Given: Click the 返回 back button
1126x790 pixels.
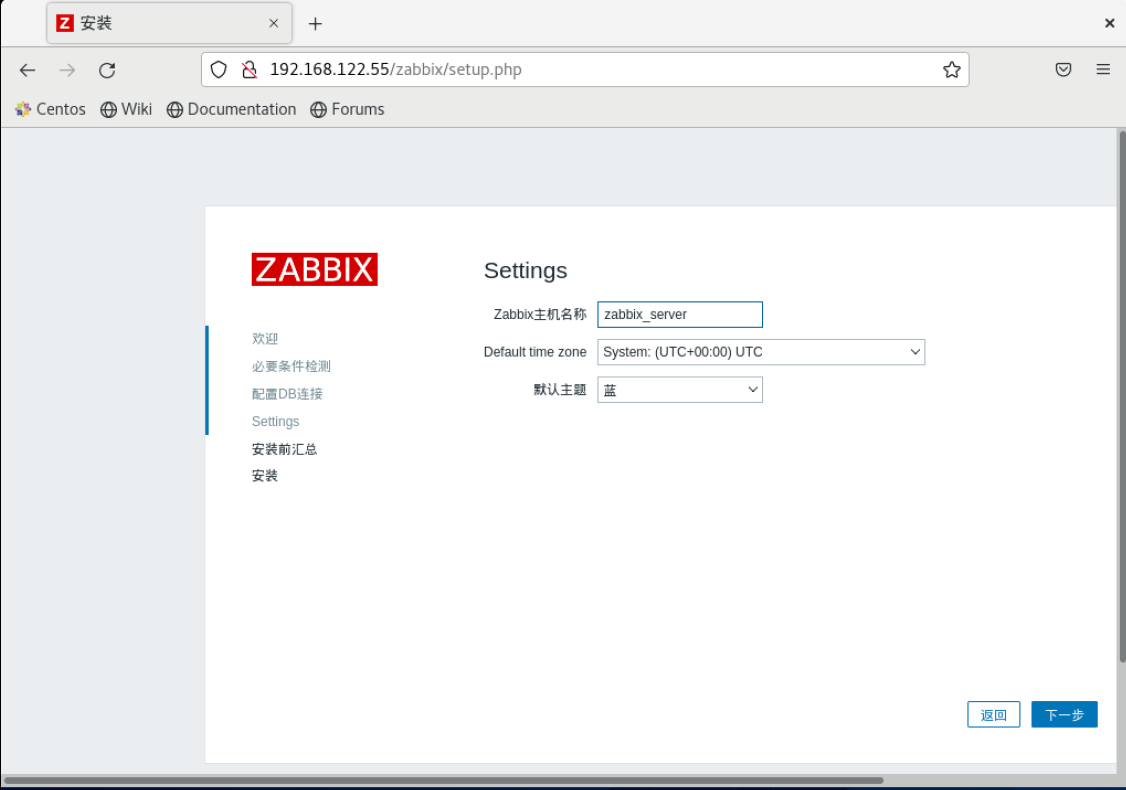Looking at the screenshot, I should [x=994, y=715].
